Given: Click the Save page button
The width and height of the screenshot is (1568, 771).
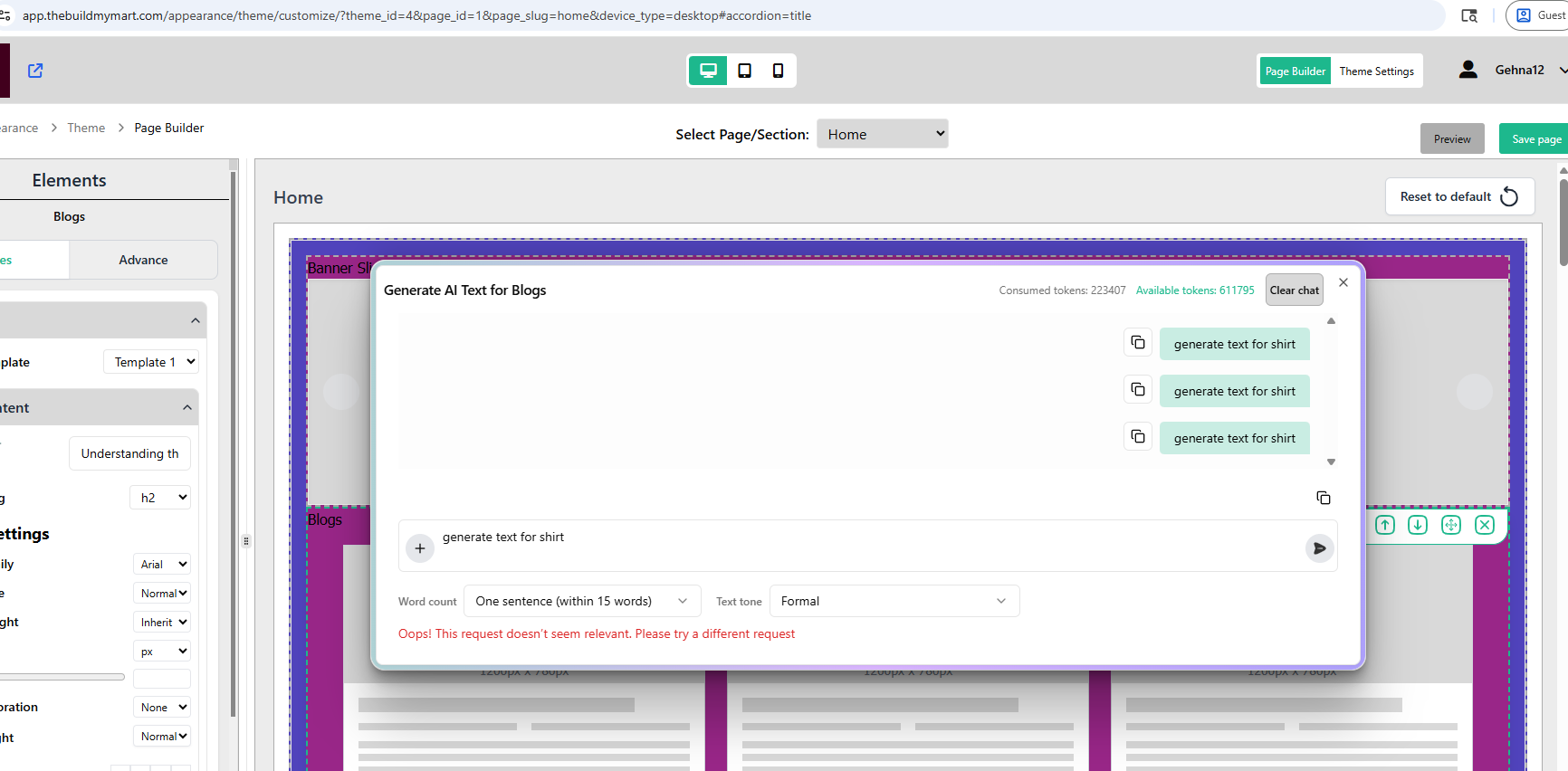Looking at the screenshot, I should point(1535,138).
